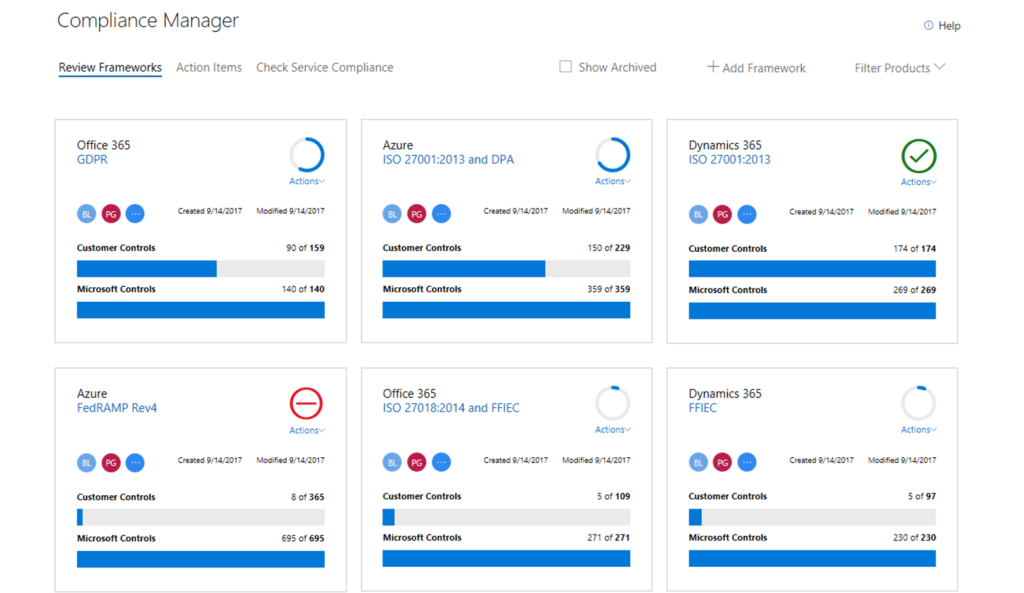The width and height of the screenshot is (1024, 593).
Task: Click the progress ring on Office 365 ISO 27018:2014 card
Action: click(x=613, y=403)
